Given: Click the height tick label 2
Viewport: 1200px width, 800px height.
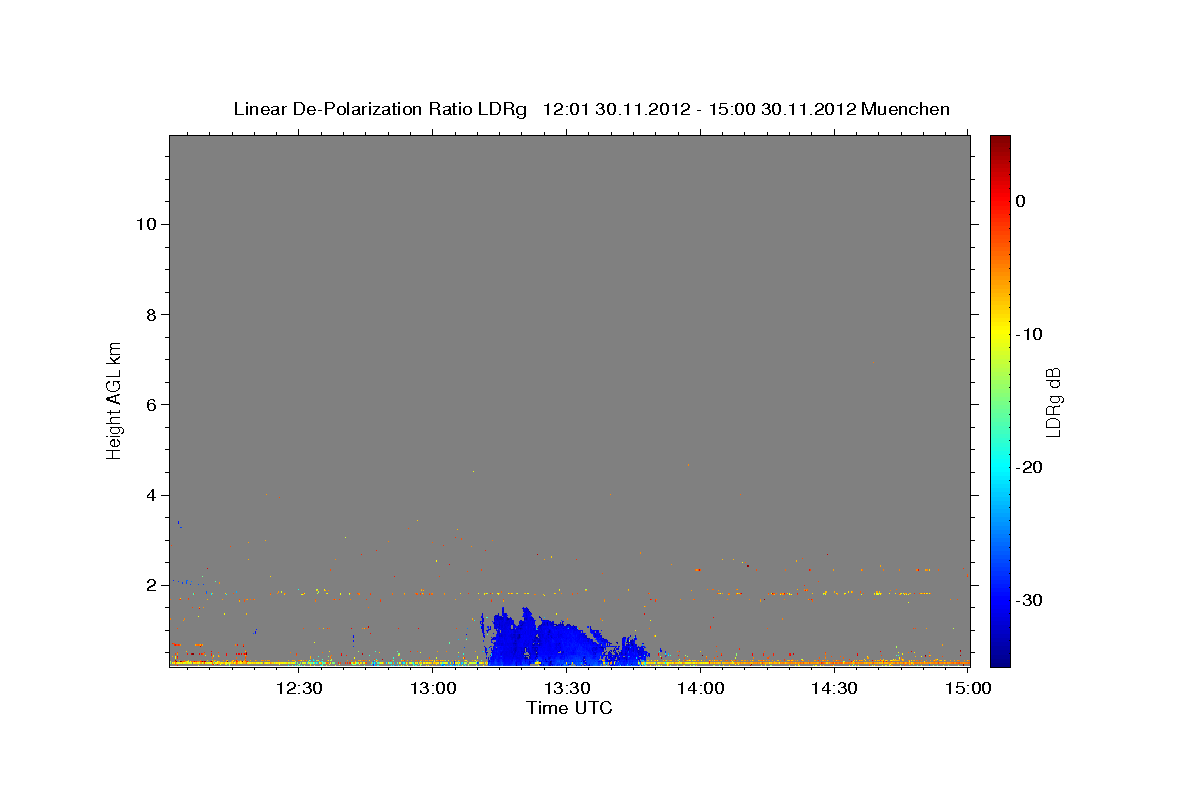Looking at the screenshot, I should pos(150,585).
